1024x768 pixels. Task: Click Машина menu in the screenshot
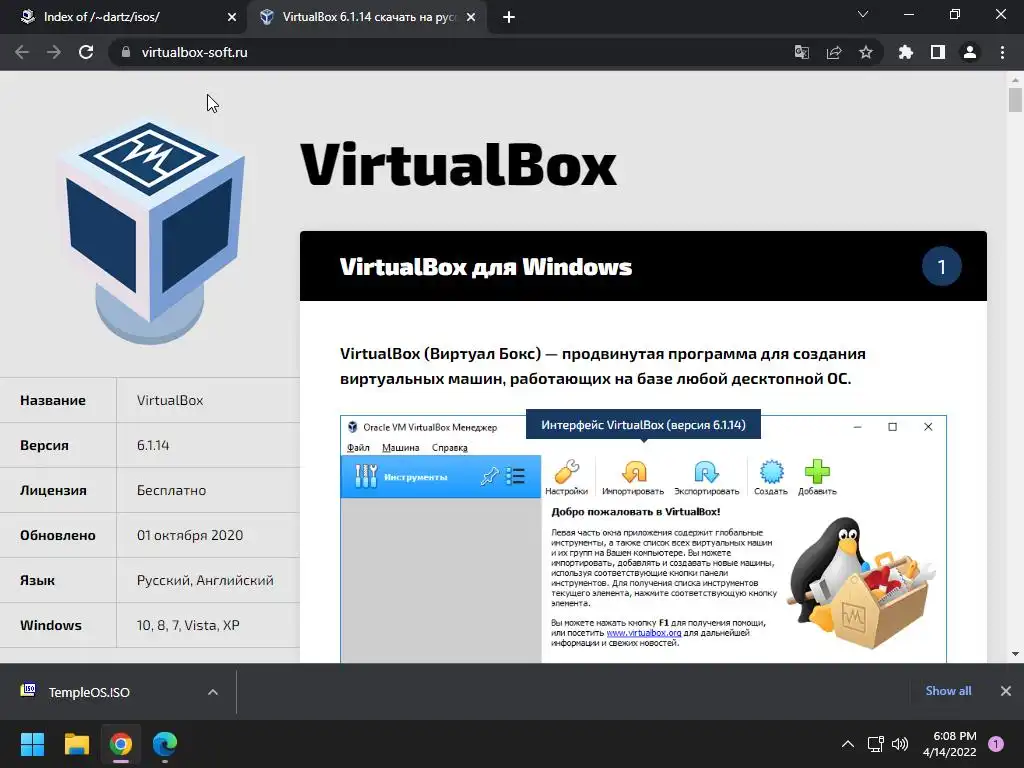(400, 448)
